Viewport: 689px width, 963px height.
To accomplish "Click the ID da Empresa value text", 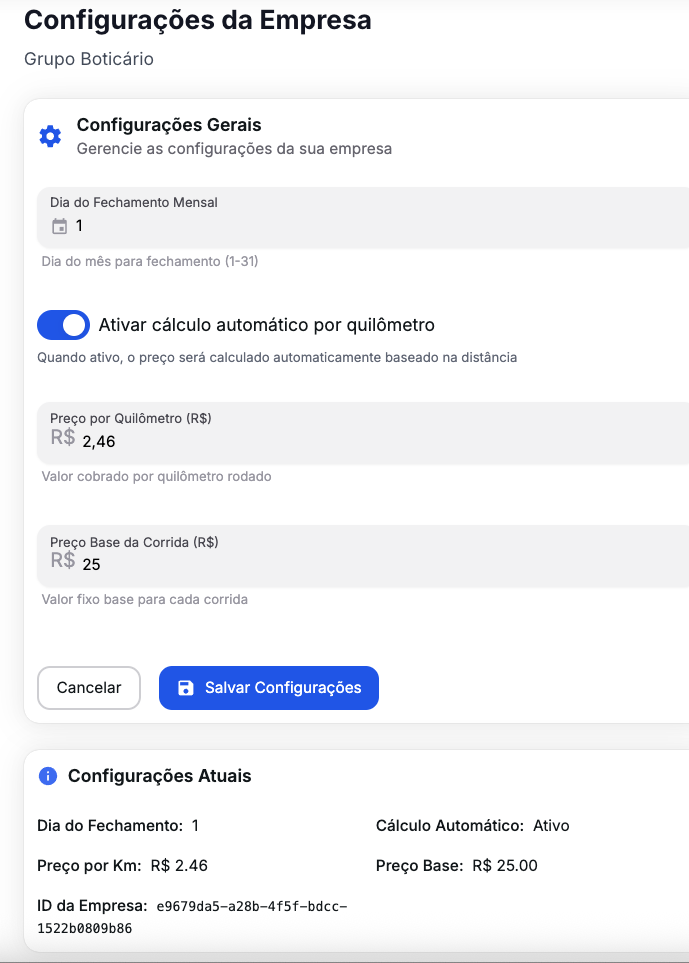I will coord(250,907).
